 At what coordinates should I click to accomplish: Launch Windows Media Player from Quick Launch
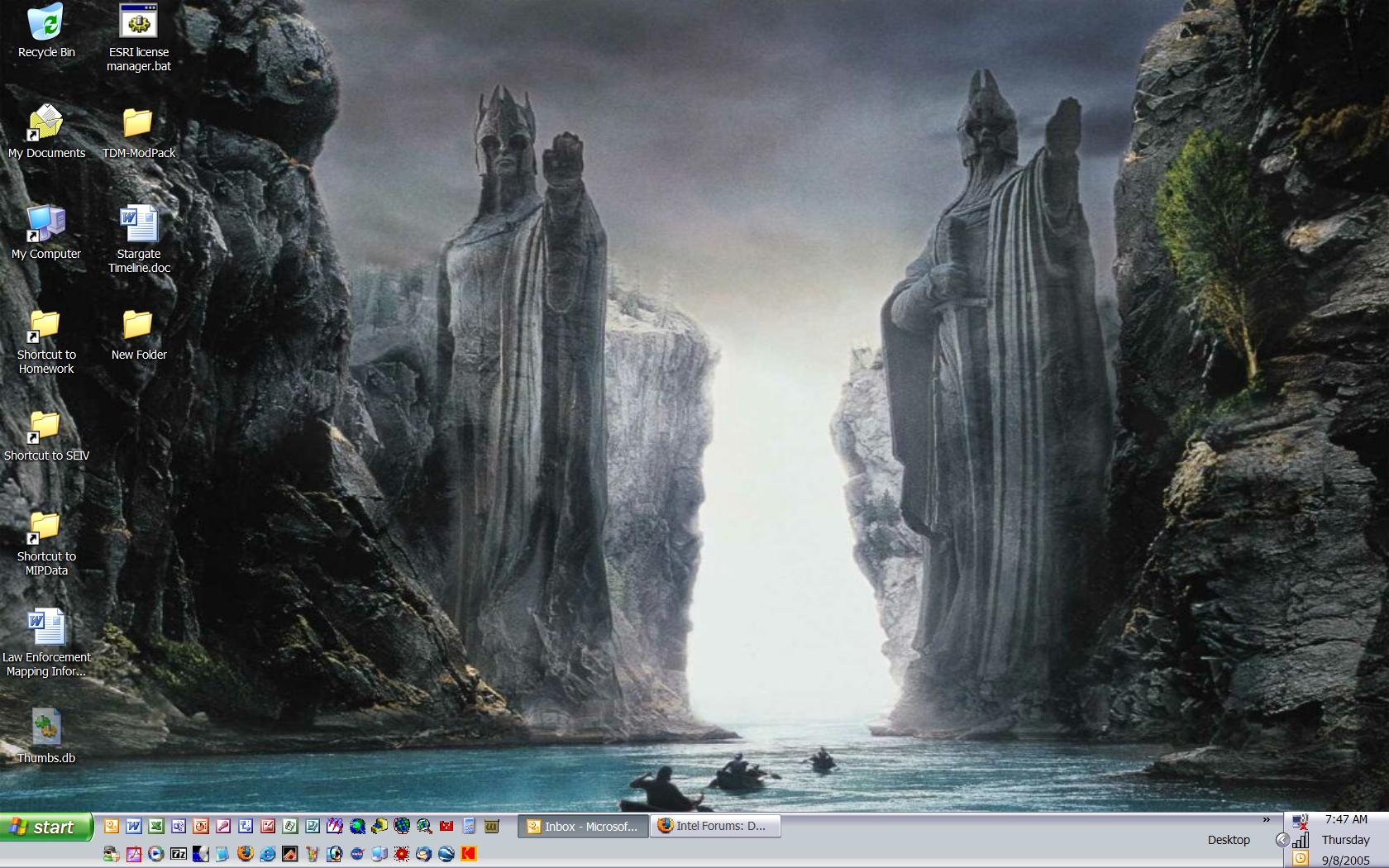(156, 854)
